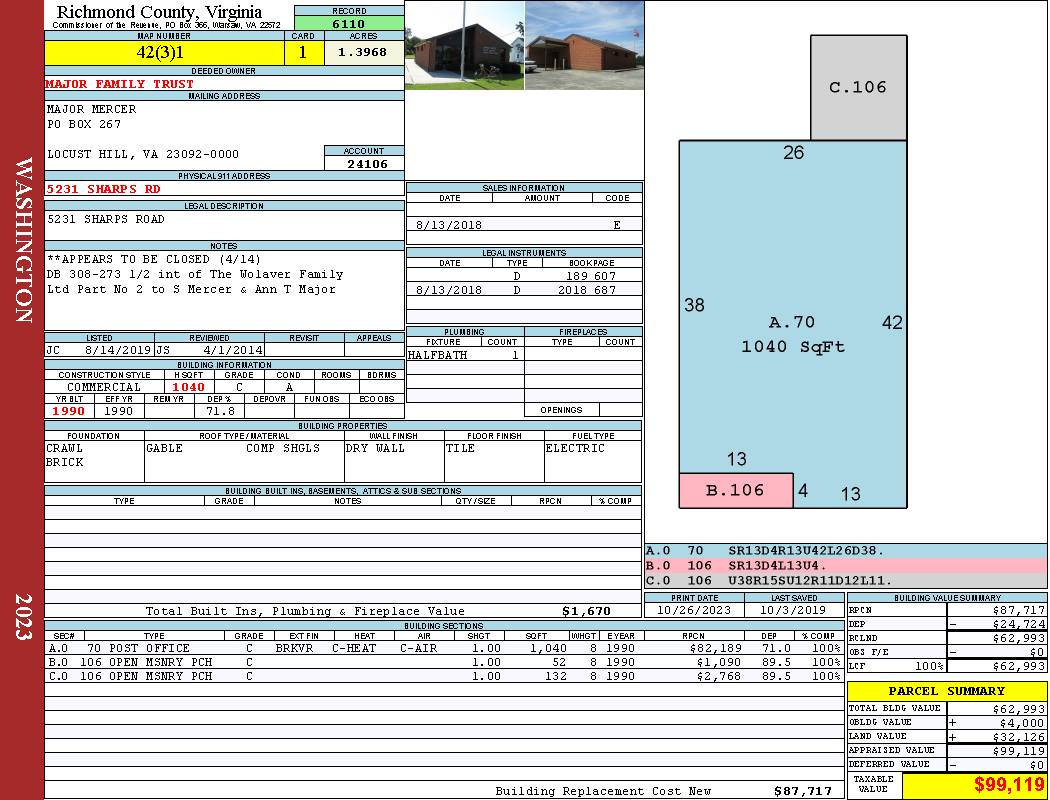Image resolution: width=1050 pixels, height=800 pixels.
Task: Click the red taxable value $99,119
Action: coord(1008,785)
